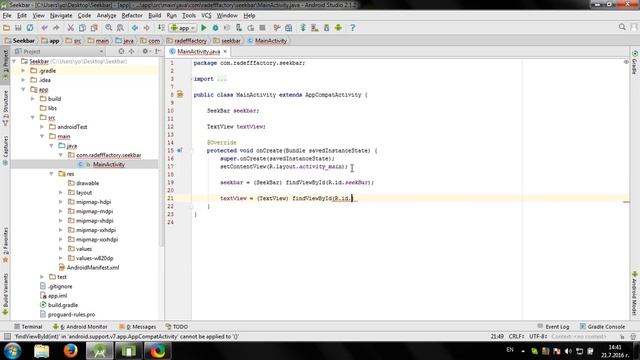The height and width of the screenshot is (360, 640).
Task: Expand the values folder
Action: 61,249
